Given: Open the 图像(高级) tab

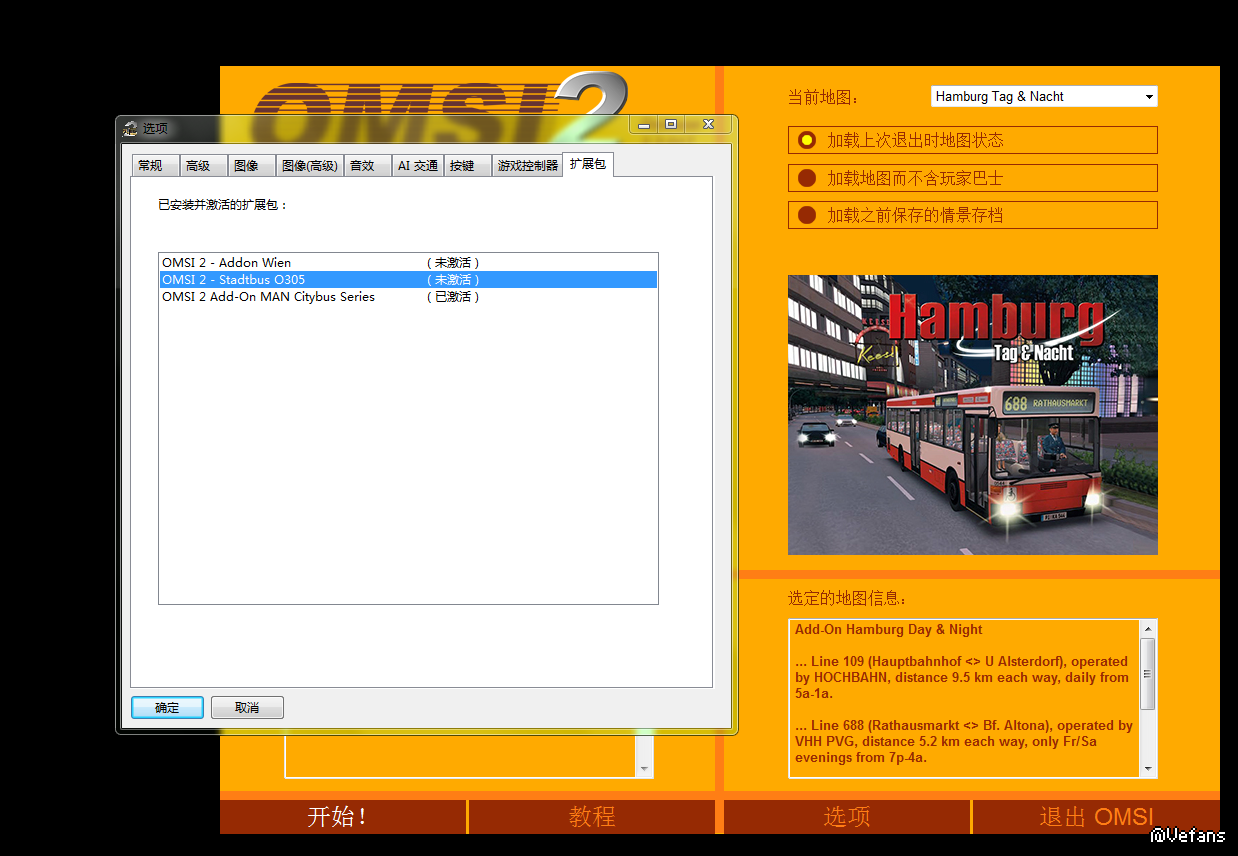Looking at the screenshot, I should pos(310,166).
